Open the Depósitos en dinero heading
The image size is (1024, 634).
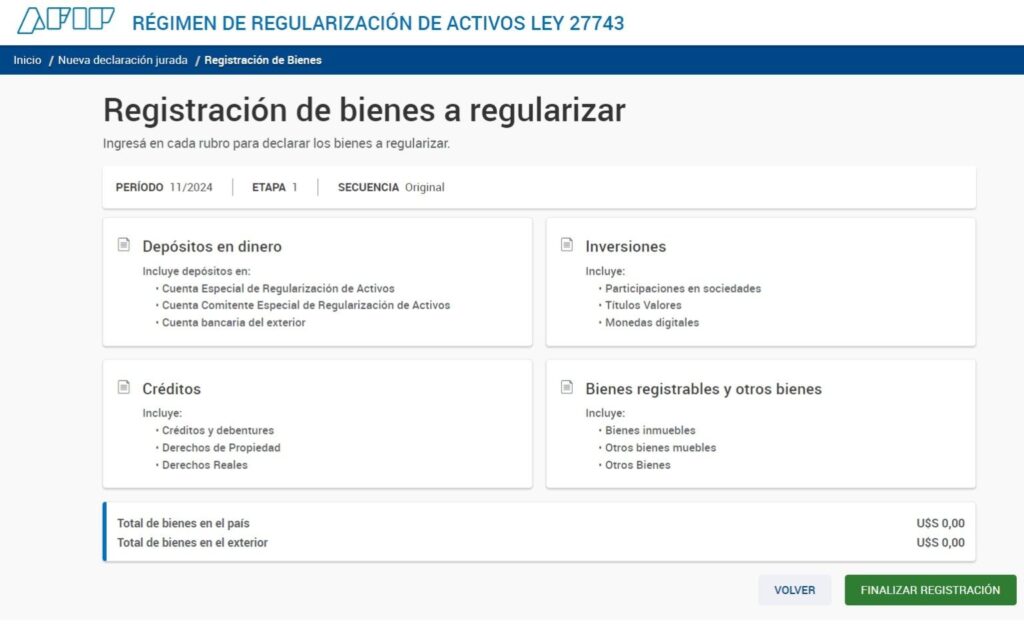point(212,246)
